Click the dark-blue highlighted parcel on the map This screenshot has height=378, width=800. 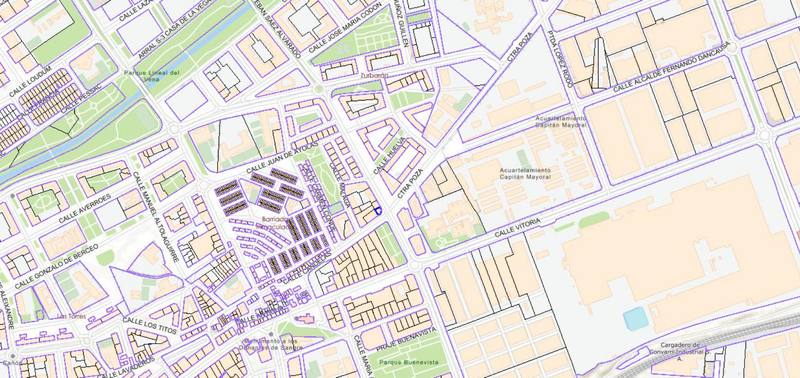[378, 210]
